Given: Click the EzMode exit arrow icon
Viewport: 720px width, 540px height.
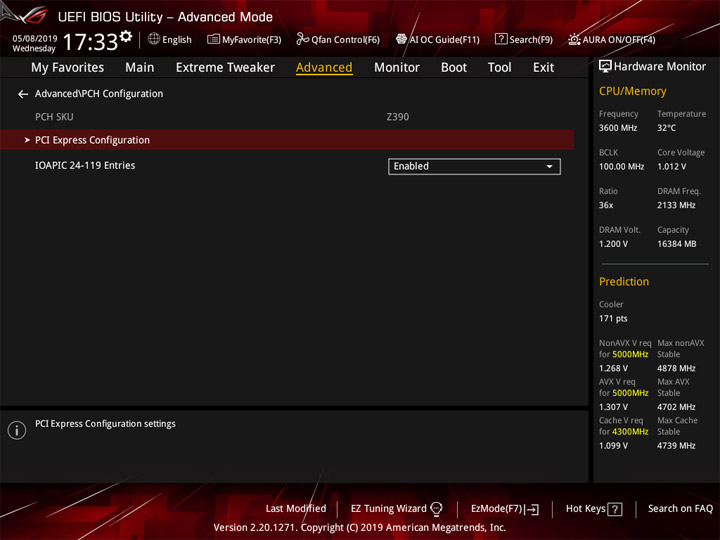Looking at the screenshot, I should (532, 509).
